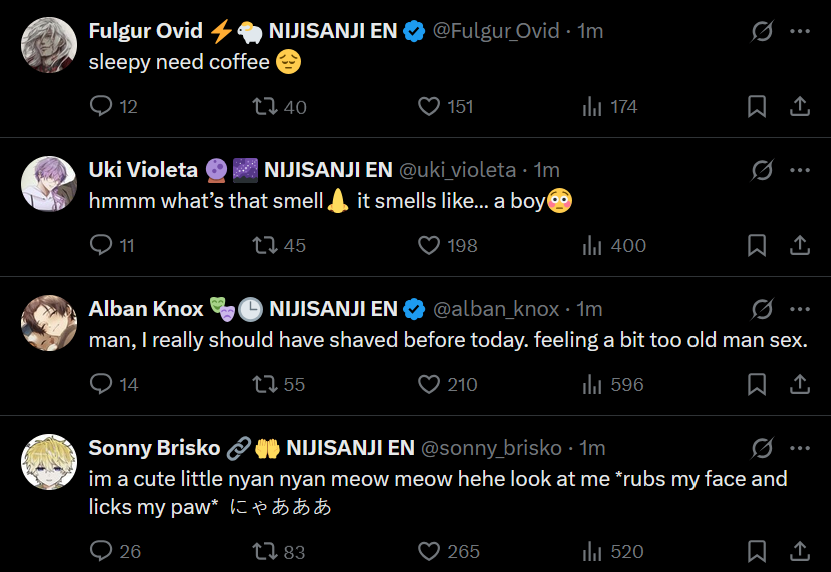
Task: Bookmark Fulgur Ovid's sleepy tweet
Action: click(757, 106)
